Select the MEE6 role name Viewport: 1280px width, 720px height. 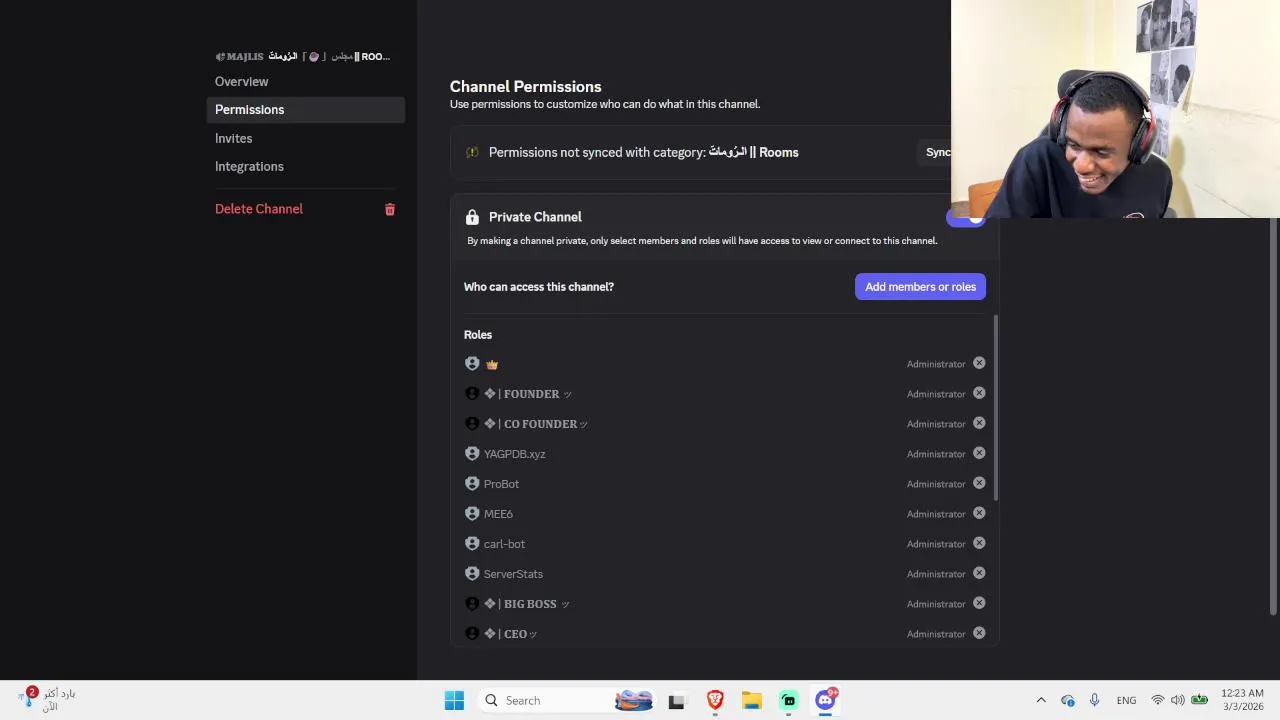pos(498,514)
